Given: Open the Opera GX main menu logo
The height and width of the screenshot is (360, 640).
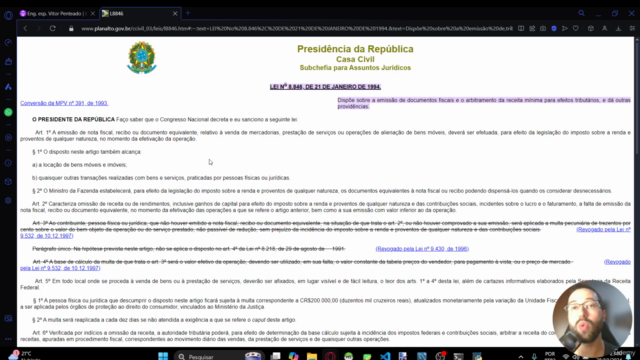Looking at the screenshot, I should coord(8,16).
